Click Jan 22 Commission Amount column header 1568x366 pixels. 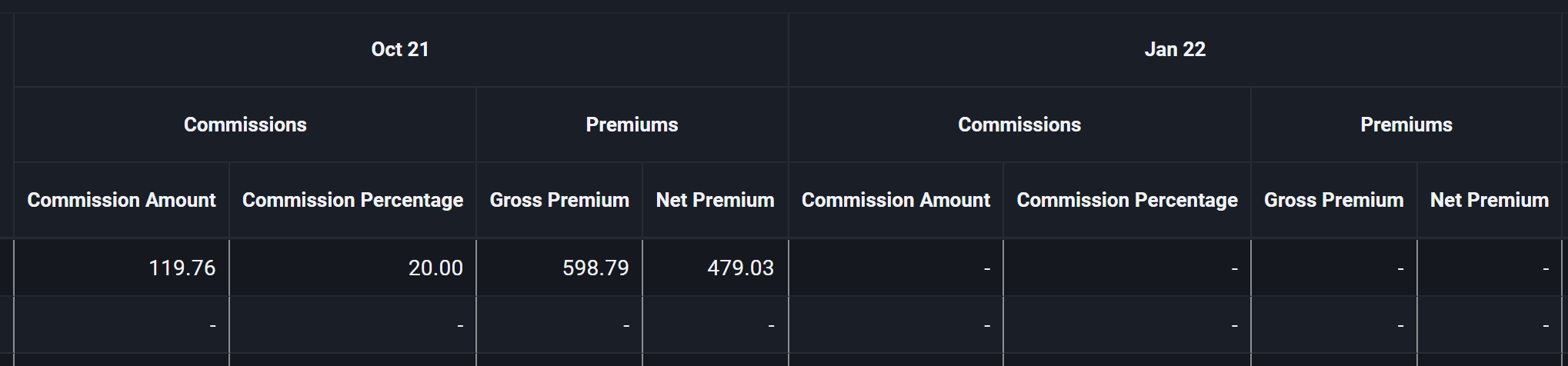[x=896, y=200]
